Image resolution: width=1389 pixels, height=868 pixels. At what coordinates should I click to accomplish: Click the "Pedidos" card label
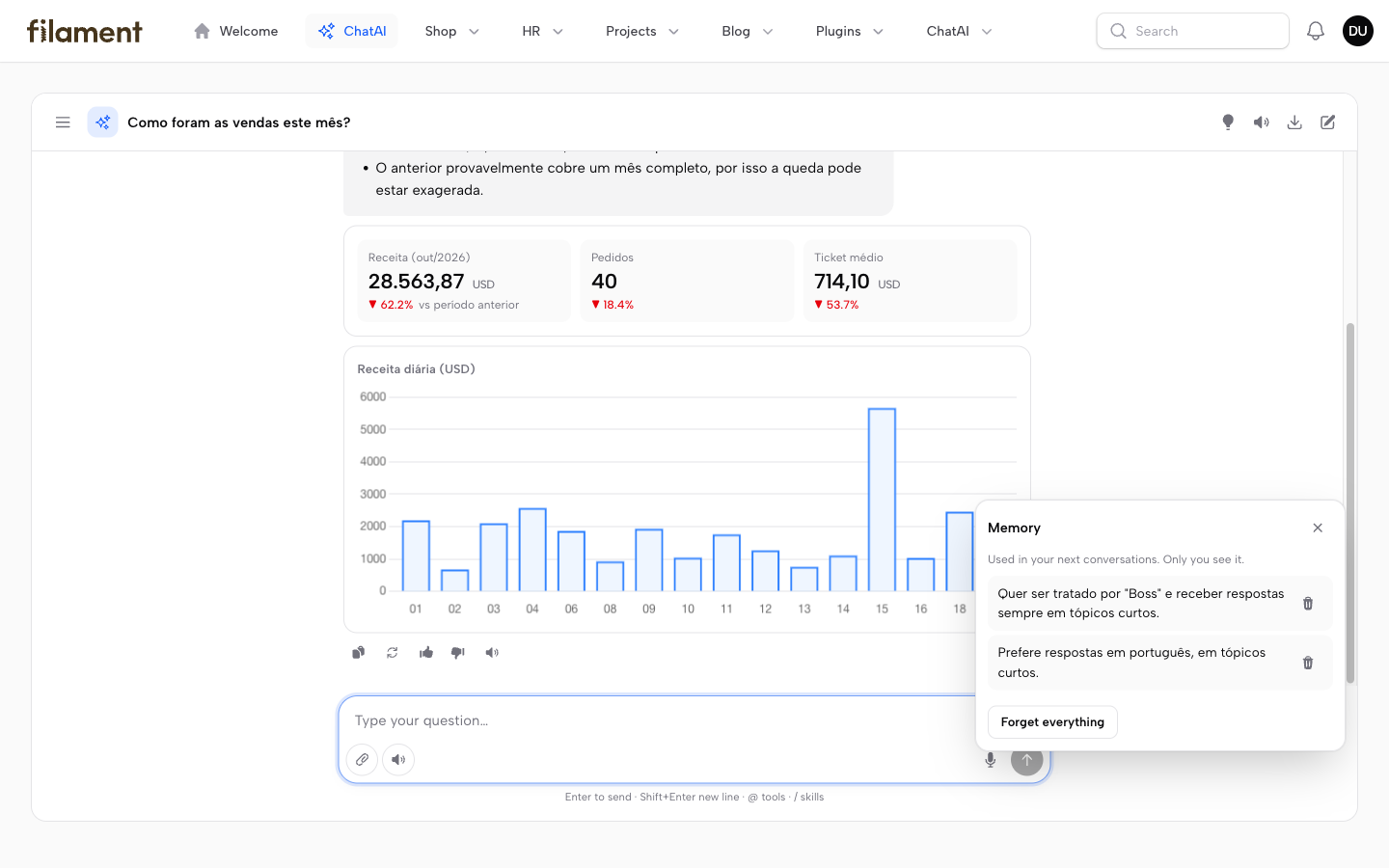(613, 258)
